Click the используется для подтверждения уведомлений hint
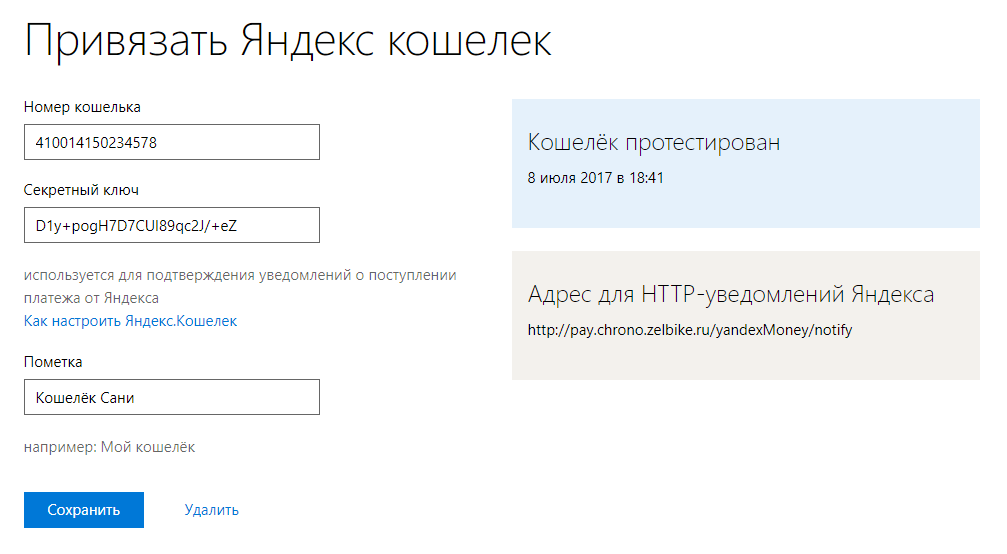Image resolution: width=1007 pixels, height=554 pixels. click(x=240, y=286)
